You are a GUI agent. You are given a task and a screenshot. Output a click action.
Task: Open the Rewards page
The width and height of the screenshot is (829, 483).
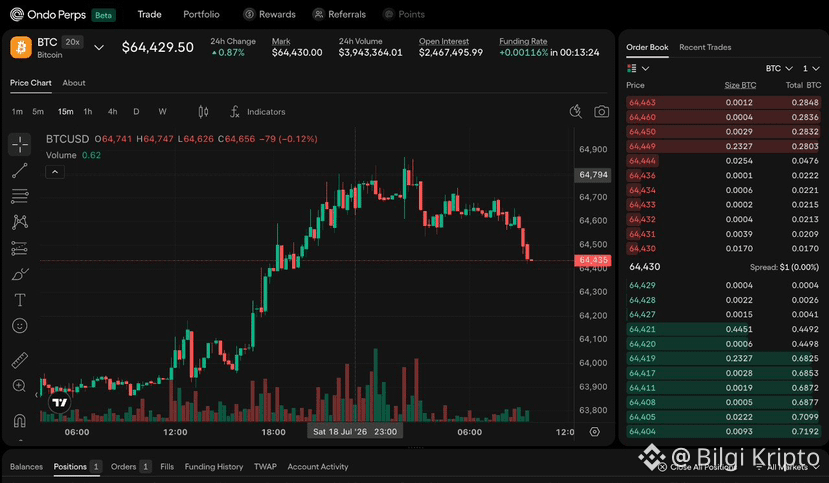point(270,14)
